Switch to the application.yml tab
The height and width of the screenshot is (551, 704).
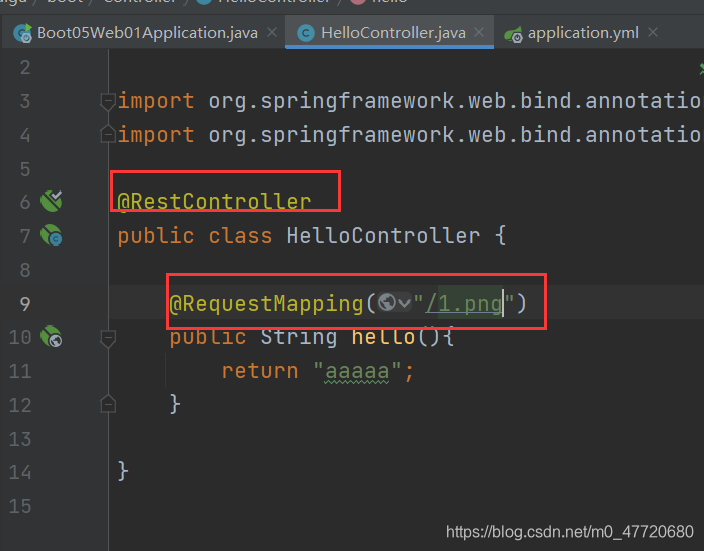point(582,33)
